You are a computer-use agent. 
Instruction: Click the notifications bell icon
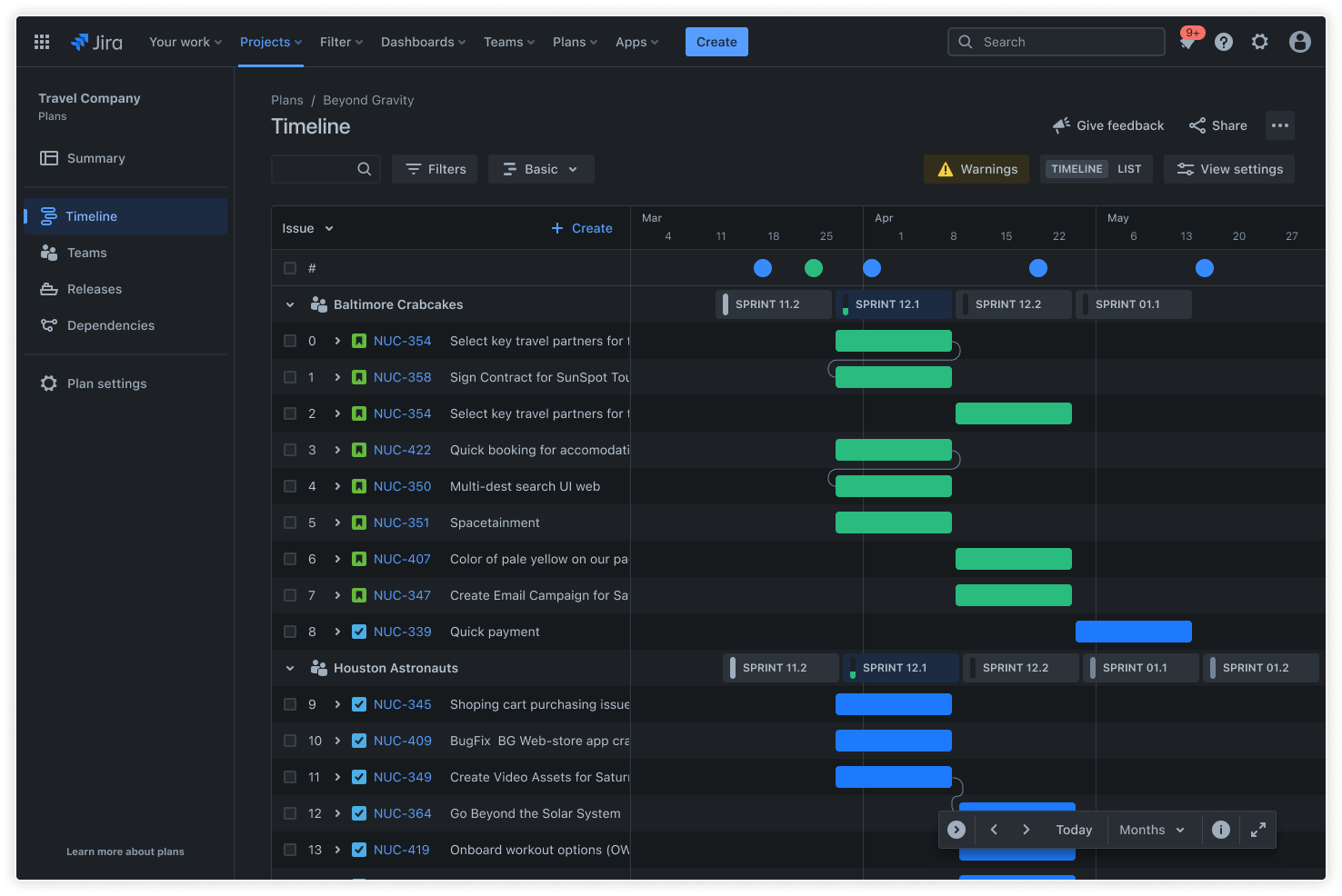[1187, 41]
